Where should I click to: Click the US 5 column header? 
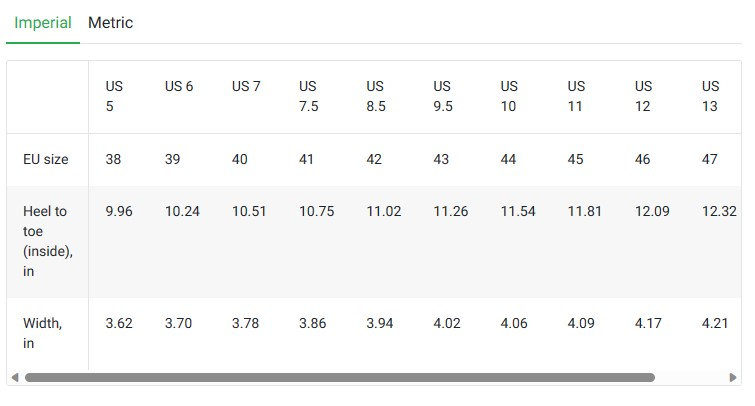coord(114,96)
